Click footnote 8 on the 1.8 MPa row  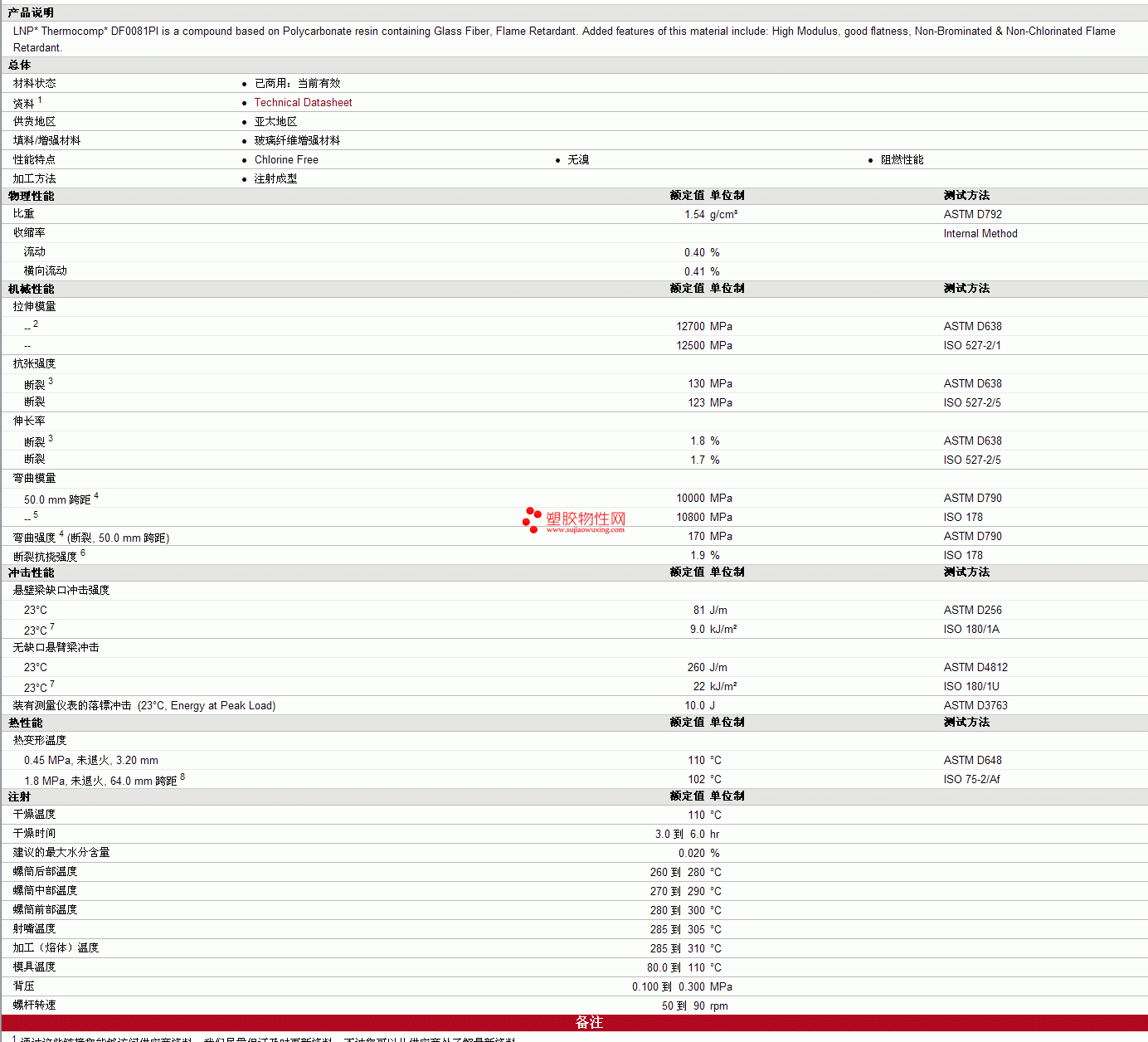pyautogui.click(x=182, y=777)
